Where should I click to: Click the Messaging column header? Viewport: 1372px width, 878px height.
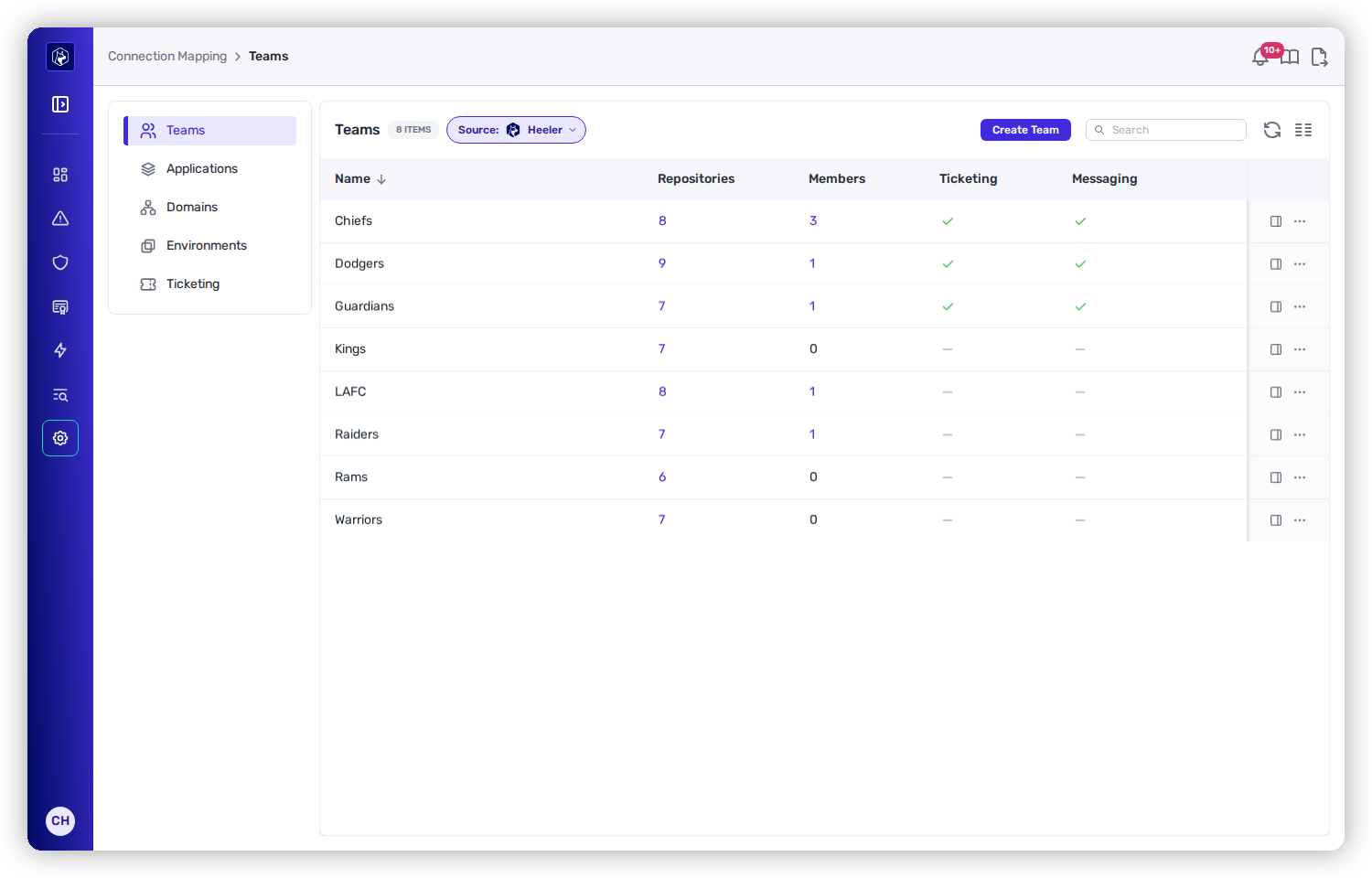point(1105,179)
